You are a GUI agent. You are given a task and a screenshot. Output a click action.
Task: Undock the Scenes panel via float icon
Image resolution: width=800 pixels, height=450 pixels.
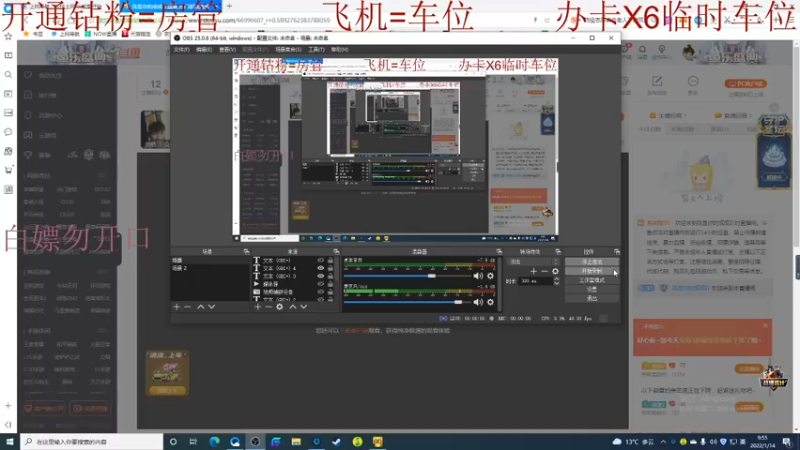tap(246, 252)
